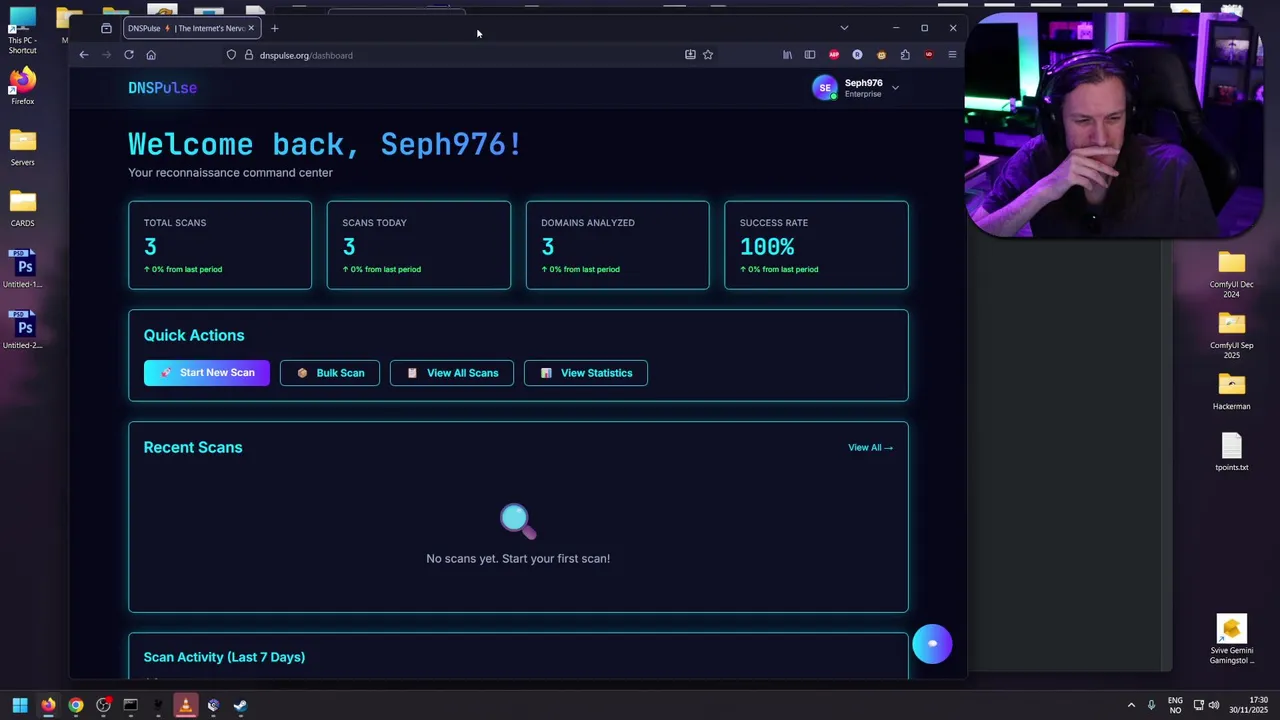Viewport: 1280px width, 720px height.
Task: Click the 'No scans yet' message text
Action: tap(518, 559)
